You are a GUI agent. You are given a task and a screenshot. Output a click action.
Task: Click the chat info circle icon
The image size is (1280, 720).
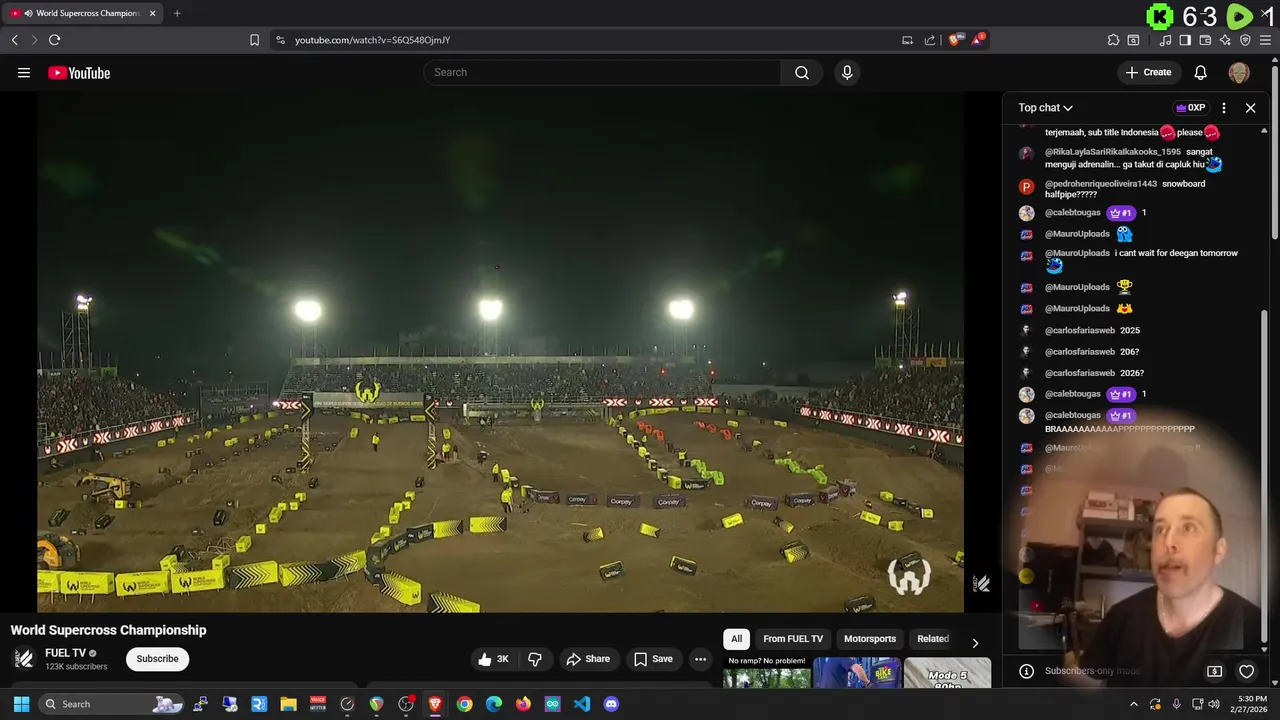click(x=1026, y=671)
